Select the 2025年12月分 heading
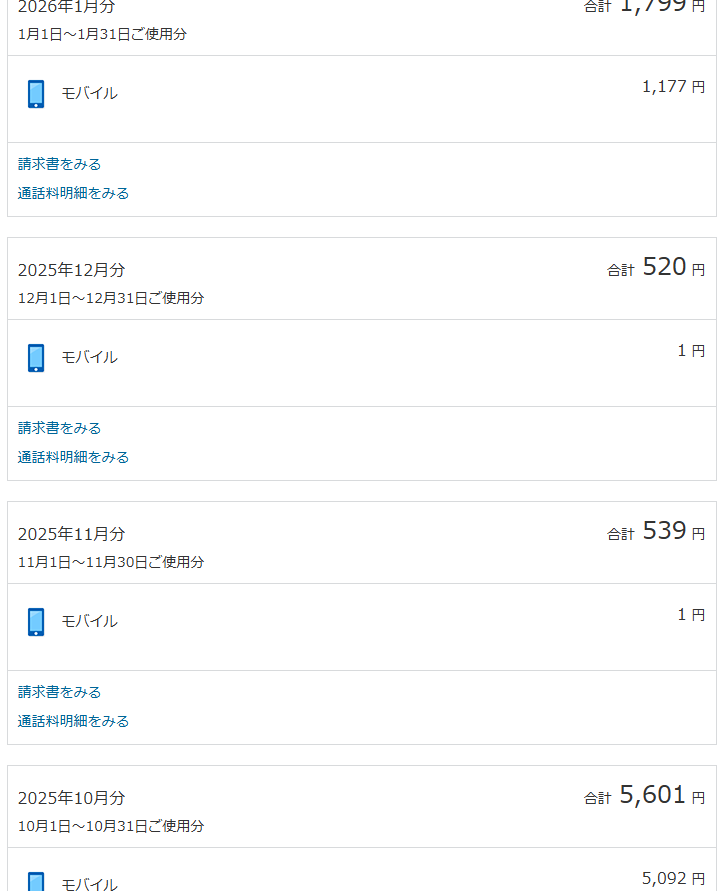The image size is (725, 891). (x=72, y=270)
